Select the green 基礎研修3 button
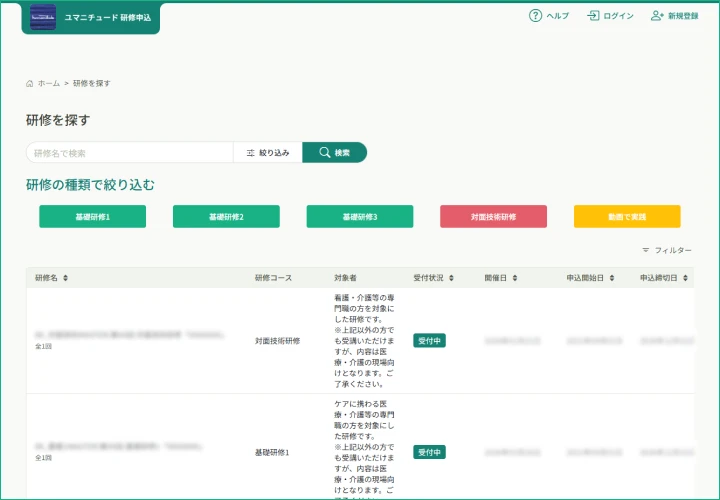The height and width of the screenshot is (500, 720). 360,217
